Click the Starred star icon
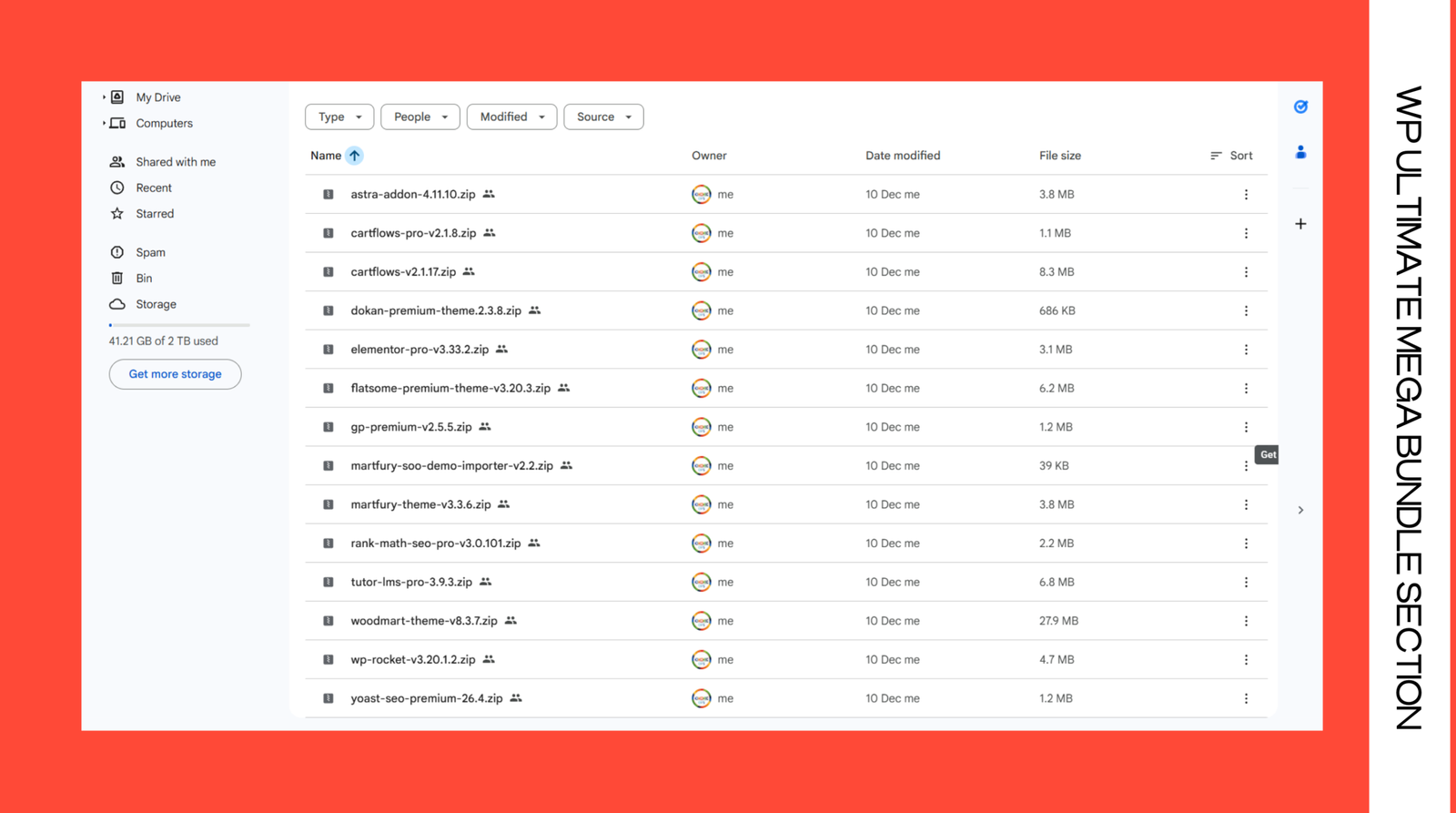Image resolution: width=1456 pixels, height=813 pixels. click(117, 214)
